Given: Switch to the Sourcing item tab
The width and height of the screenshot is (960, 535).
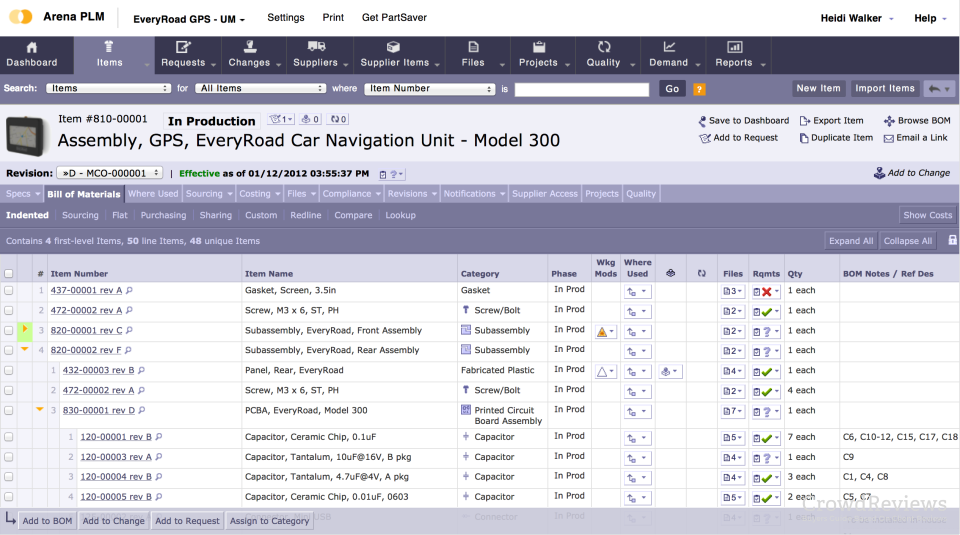Looking at the screenshot, I should [x=209, y=193].
